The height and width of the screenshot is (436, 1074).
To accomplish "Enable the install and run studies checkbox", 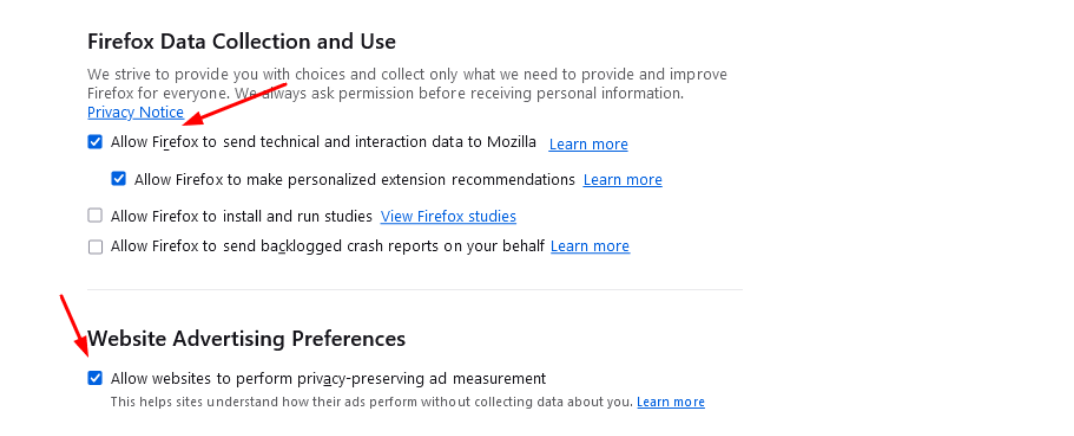I will pos(95,215).
